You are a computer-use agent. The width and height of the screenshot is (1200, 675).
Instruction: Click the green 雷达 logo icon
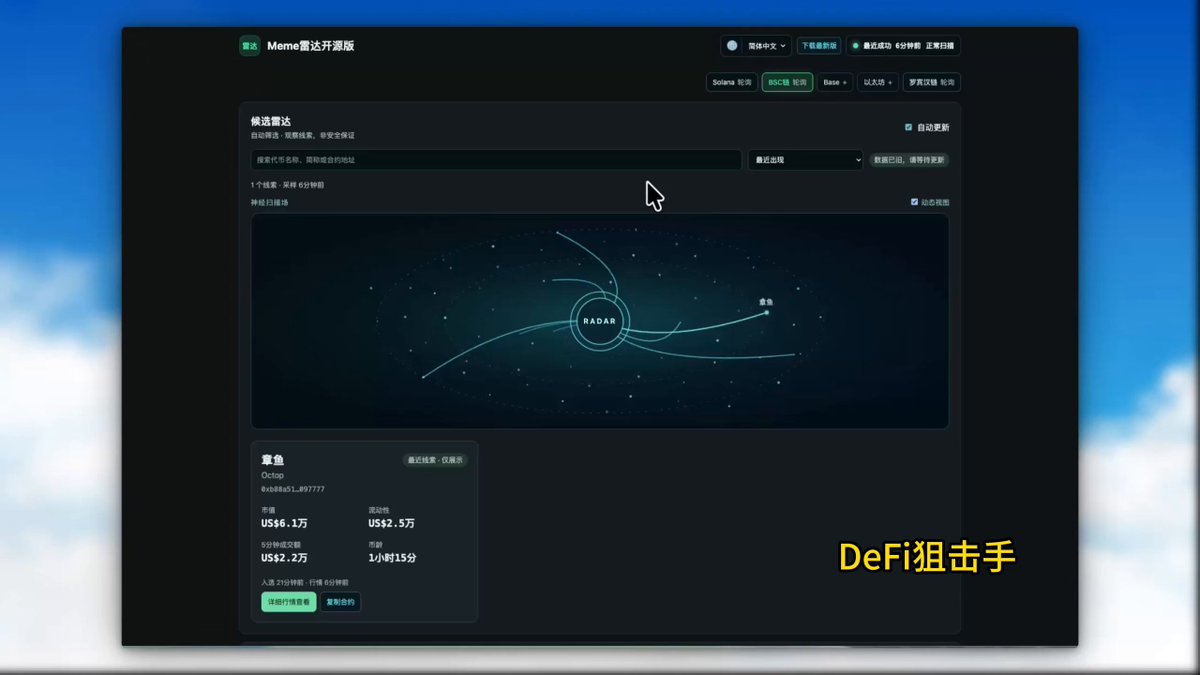(249, 46)
